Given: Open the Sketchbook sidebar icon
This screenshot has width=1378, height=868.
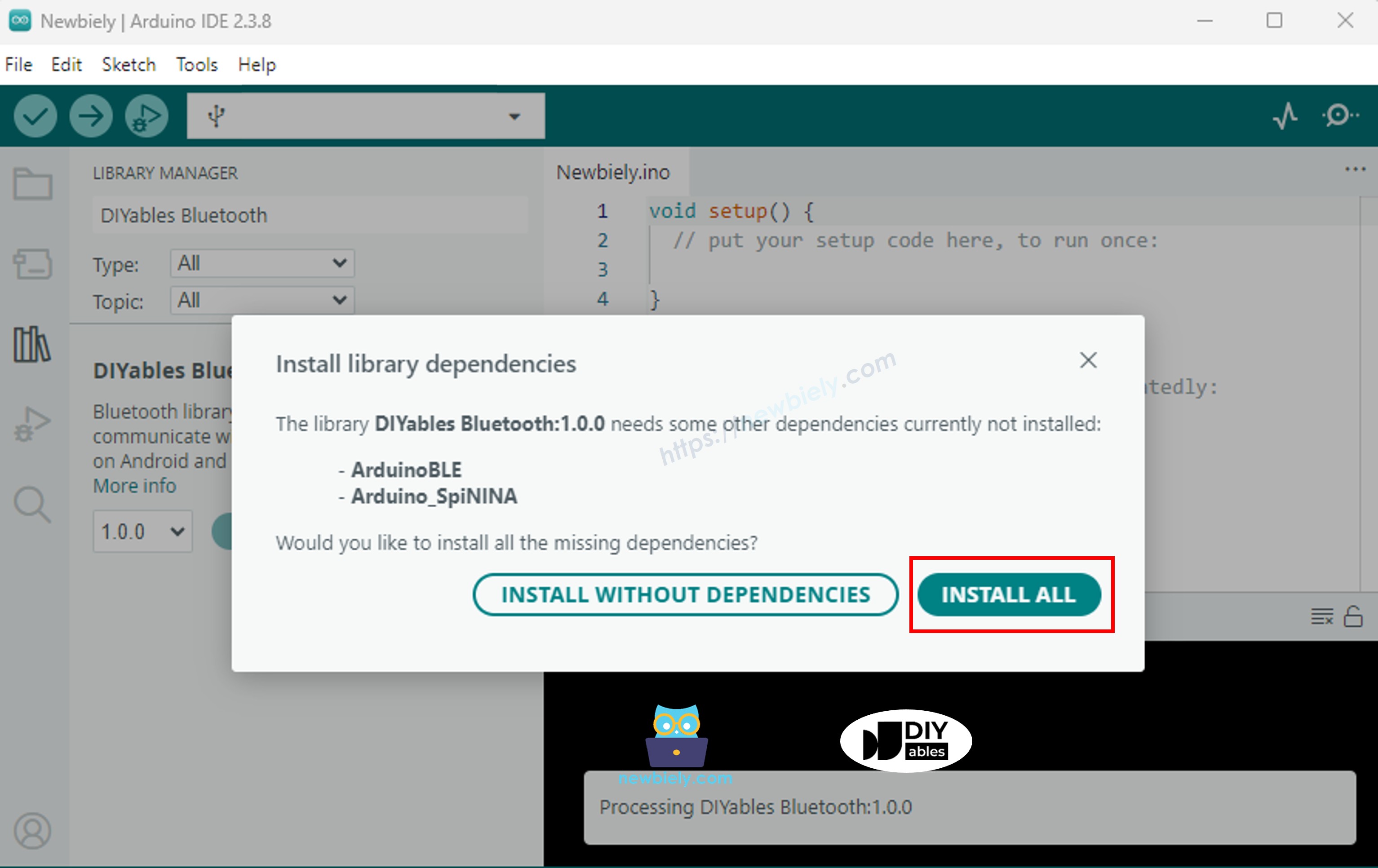Looking at the screenshot, I should tap(33, 183).
